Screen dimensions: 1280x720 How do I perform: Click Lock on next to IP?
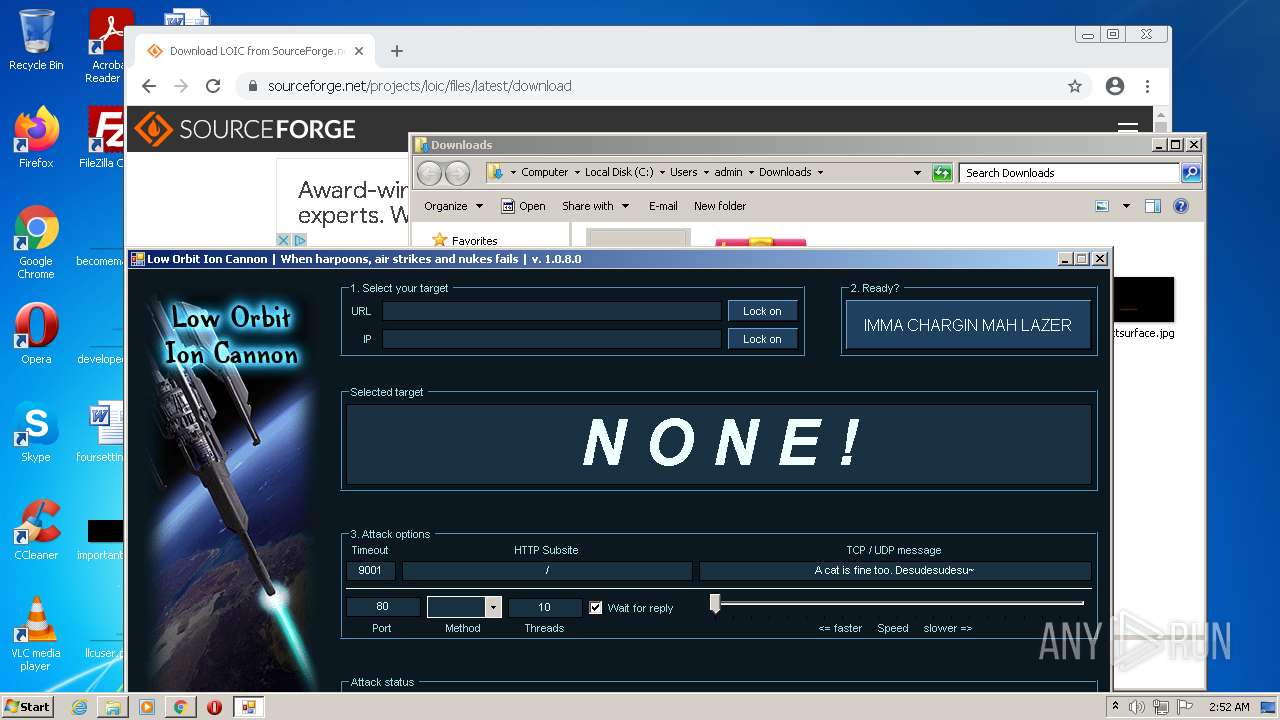click(x=762, y=339)
